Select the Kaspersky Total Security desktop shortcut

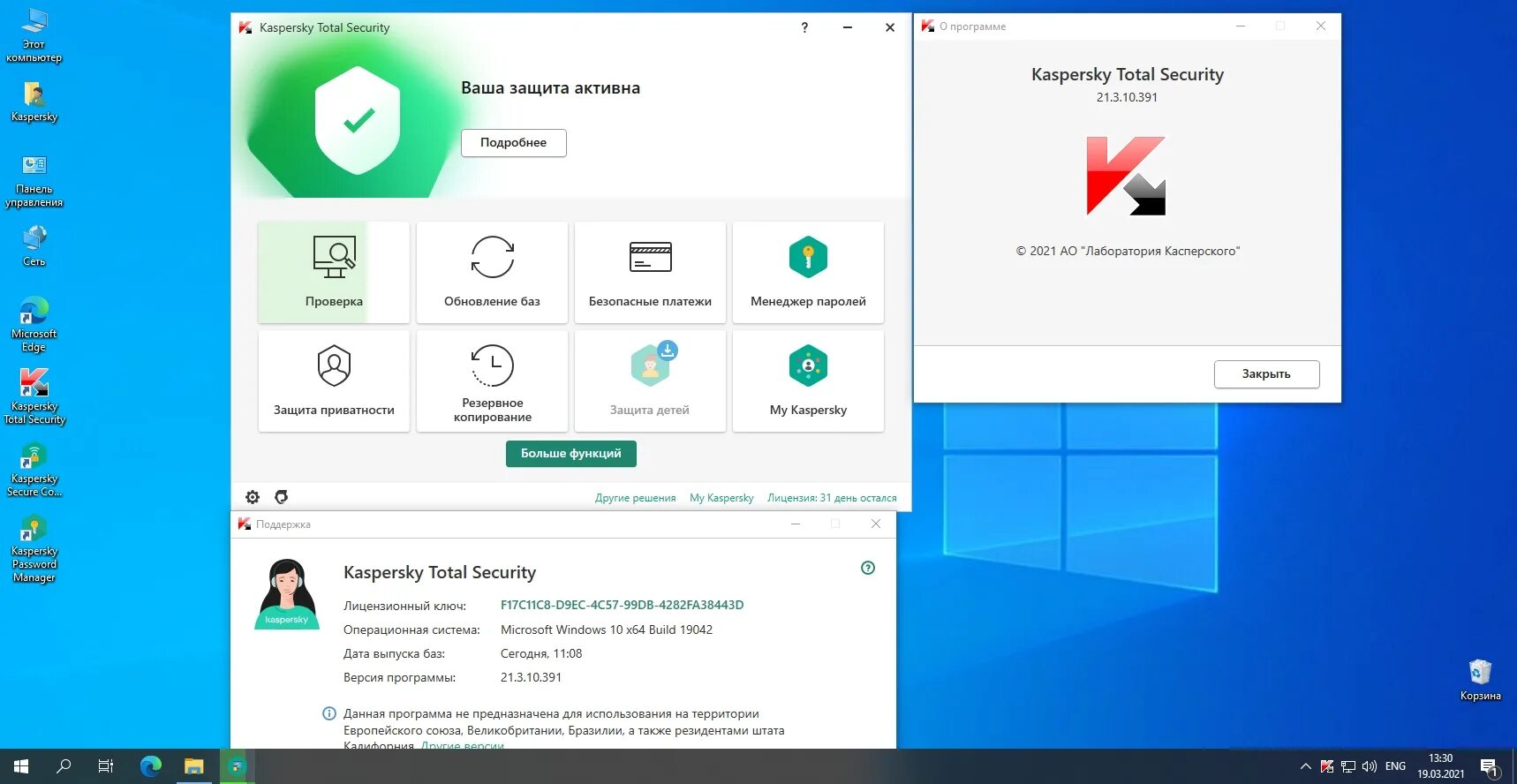pyautogui.click(x=34, y=397)
